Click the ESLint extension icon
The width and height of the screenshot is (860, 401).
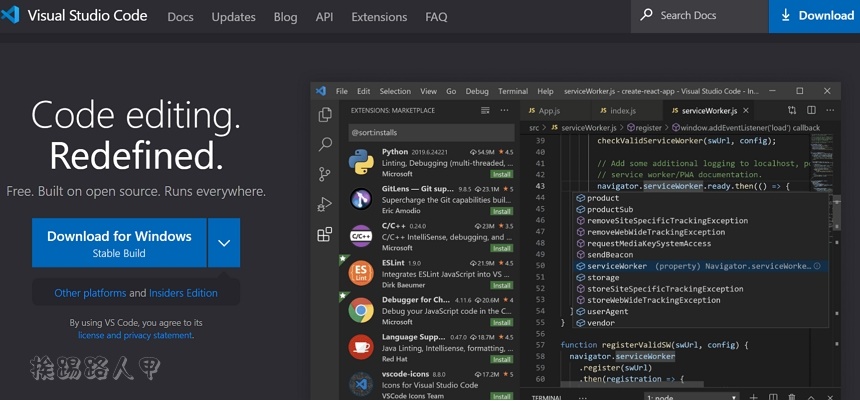coord(361,273)
